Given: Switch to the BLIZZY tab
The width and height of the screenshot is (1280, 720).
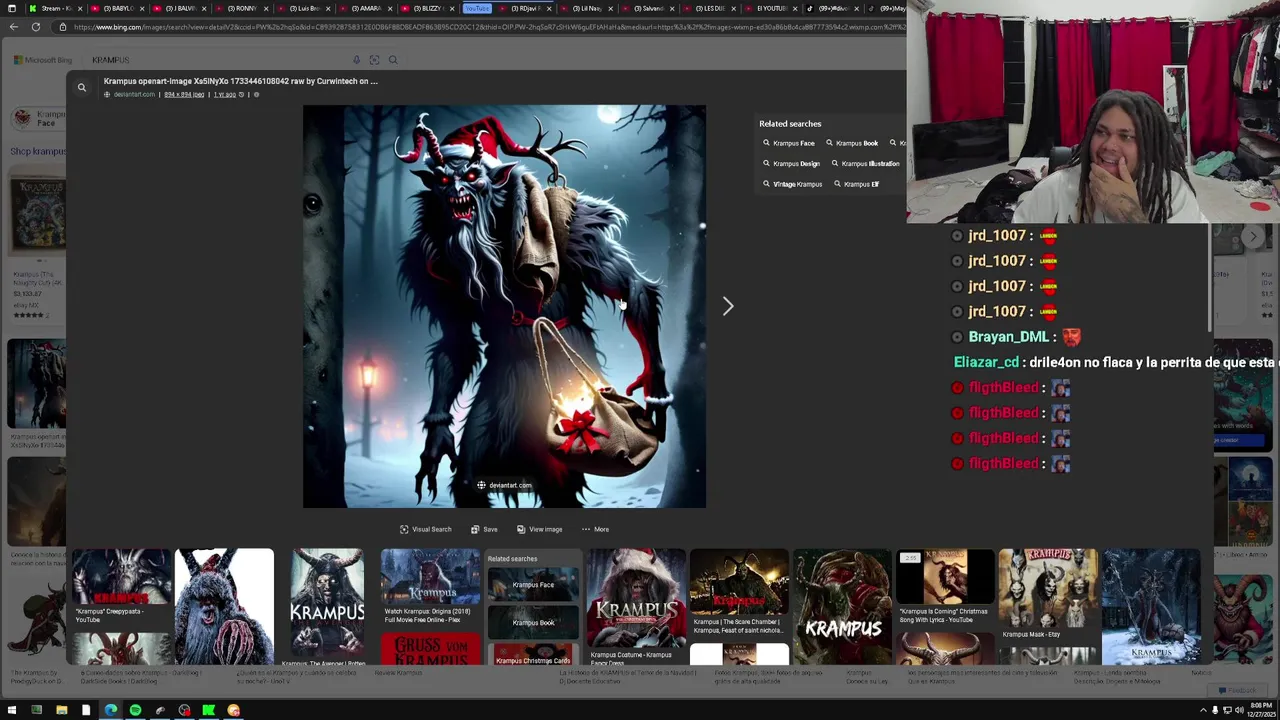Looking at the screenshot, I should (428, 8).
